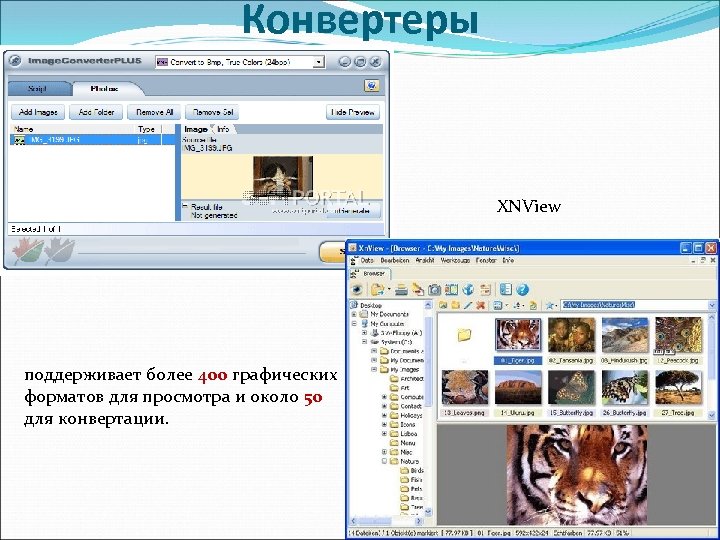The image size is (720, 540).
Task: Click the layout panel icon in XnView toolbar
Action: point(506,290)
